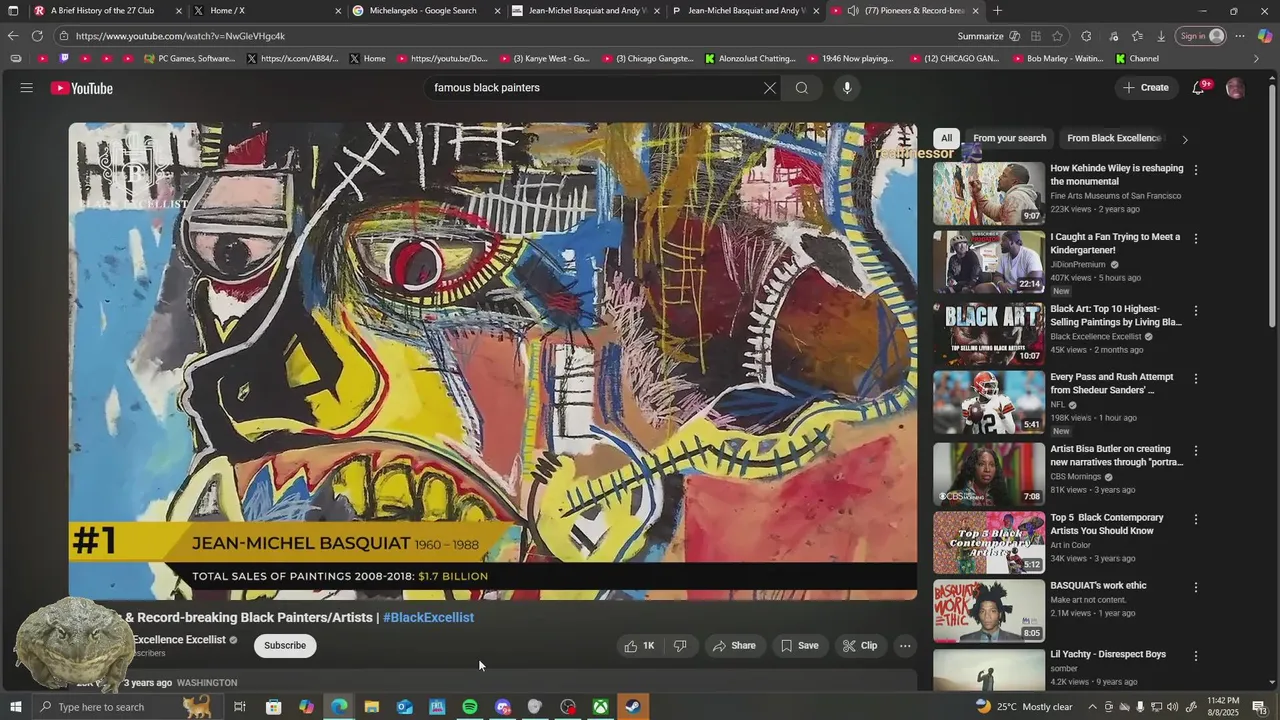Expand the bookmarks bar overflow chevron
The image size is (1280, 720).
(1257, 59)
